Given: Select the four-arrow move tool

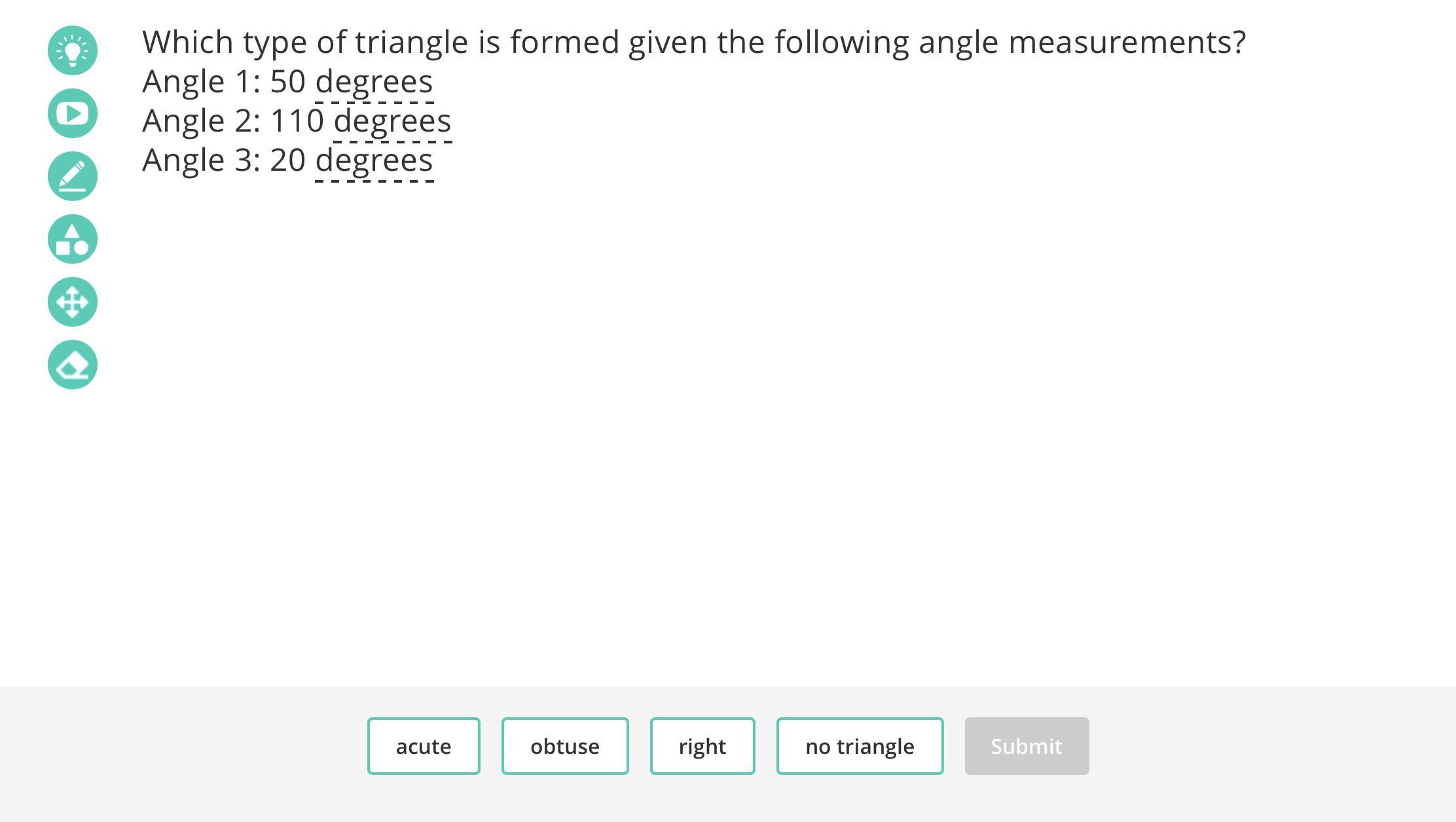Looking at the screenshot, I should tap(73, 302).
